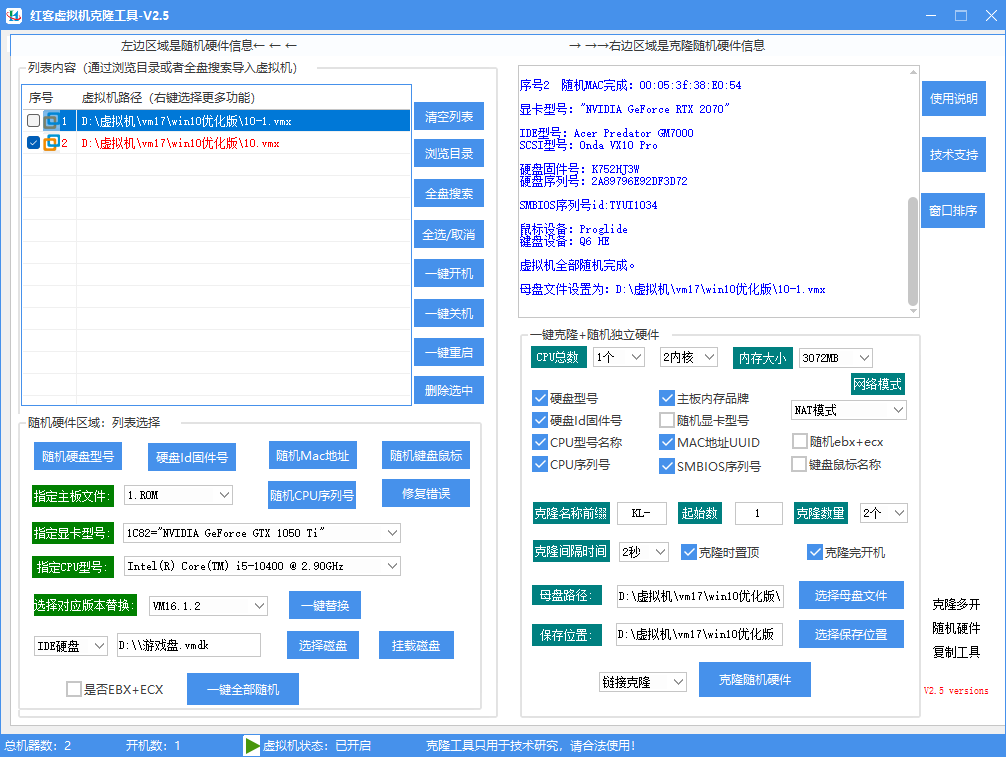Click the info log vertical scrollbar
Screen dimensions: 1006x757
pos(912,250)
